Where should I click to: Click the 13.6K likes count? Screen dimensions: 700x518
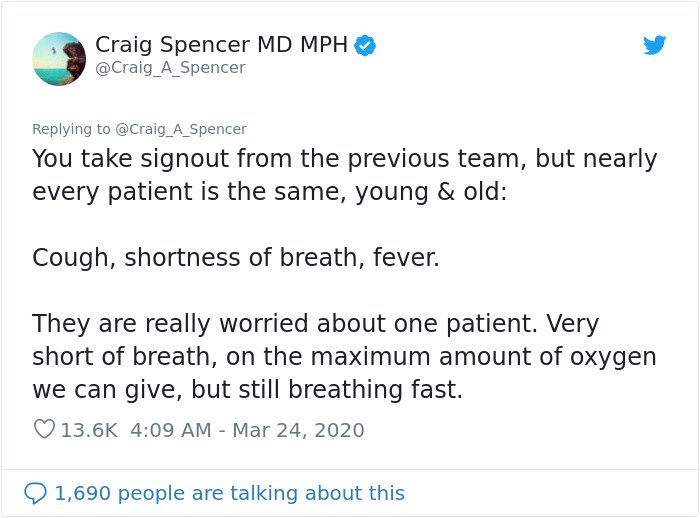89,430
